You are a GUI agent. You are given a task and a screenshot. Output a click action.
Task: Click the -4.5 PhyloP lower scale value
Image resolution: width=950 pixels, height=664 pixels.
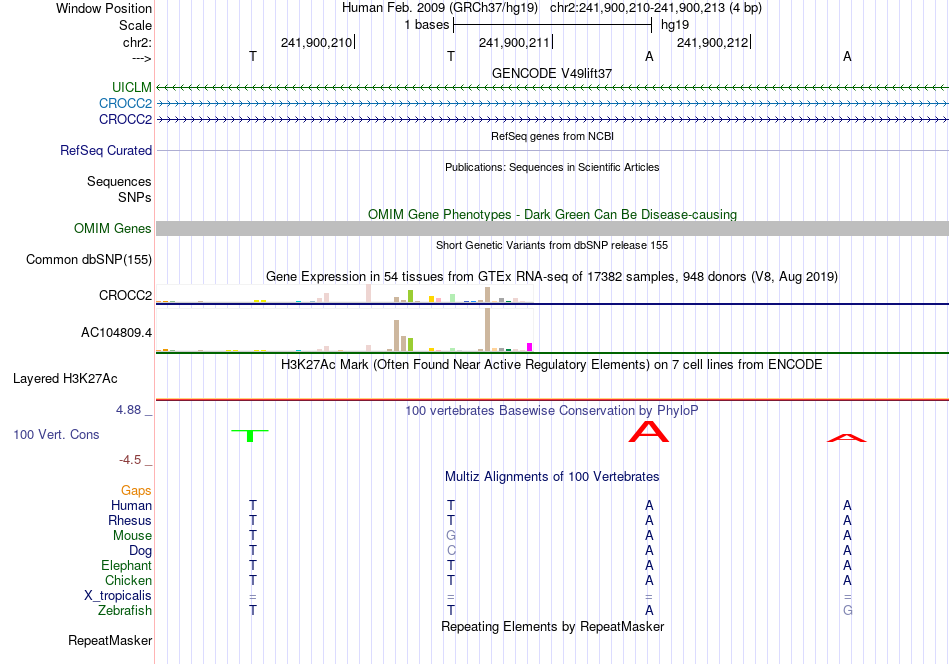point(130,460)
